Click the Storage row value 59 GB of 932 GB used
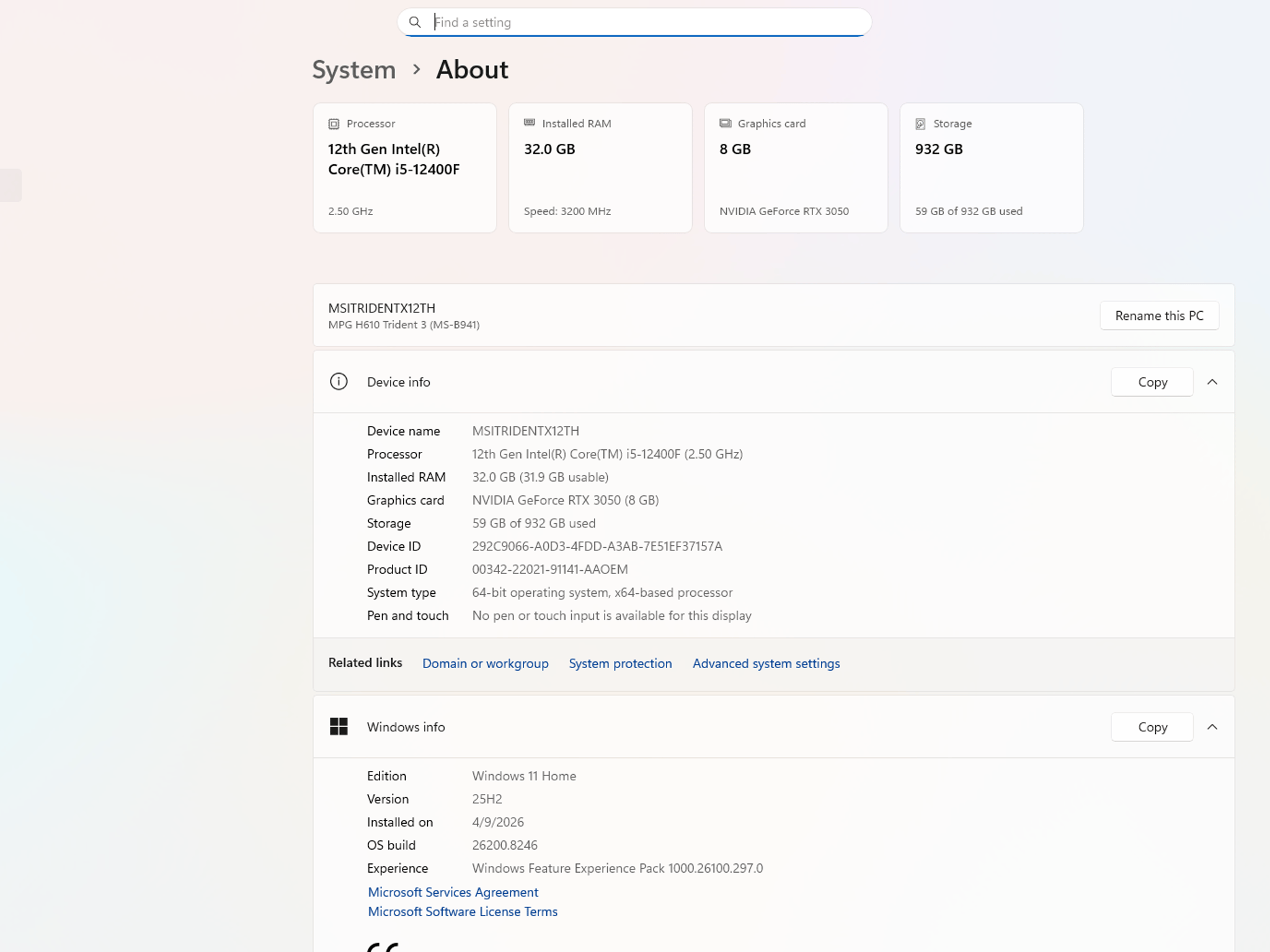Image resolution: width=1270 pixels, height=952 pixels. pyautogui.click(x=534, y=523)
